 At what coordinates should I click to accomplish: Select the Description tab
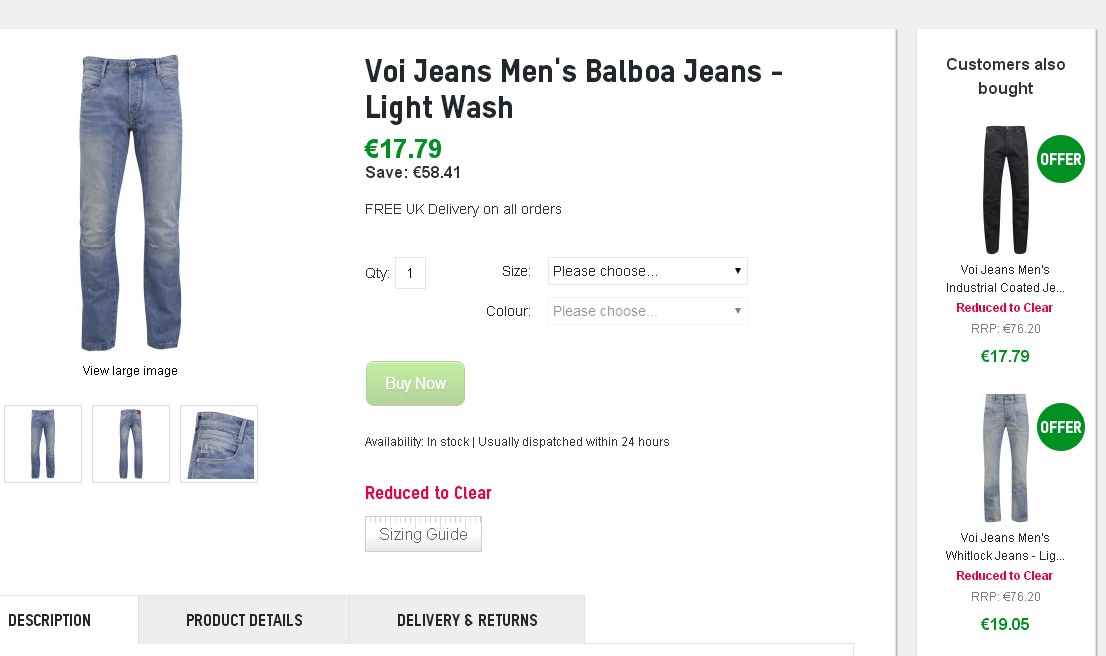coord(50,620)
